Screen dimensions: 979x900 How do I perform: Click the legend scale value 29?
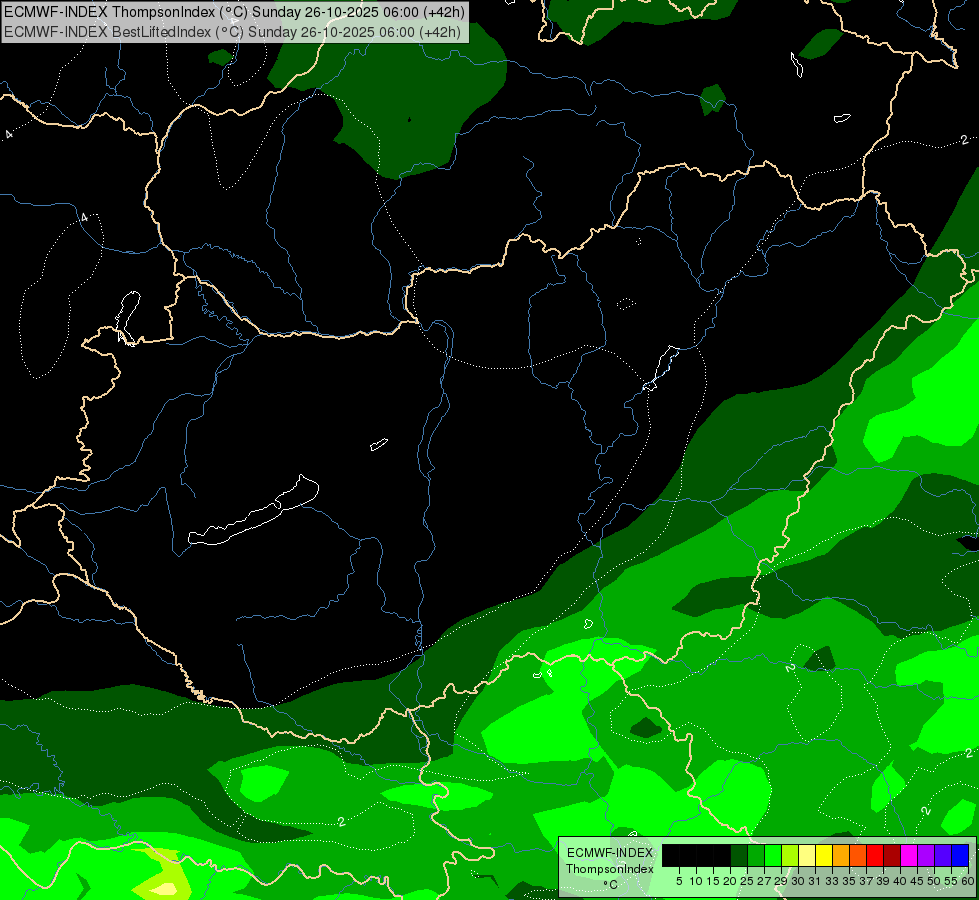[781, 881]
